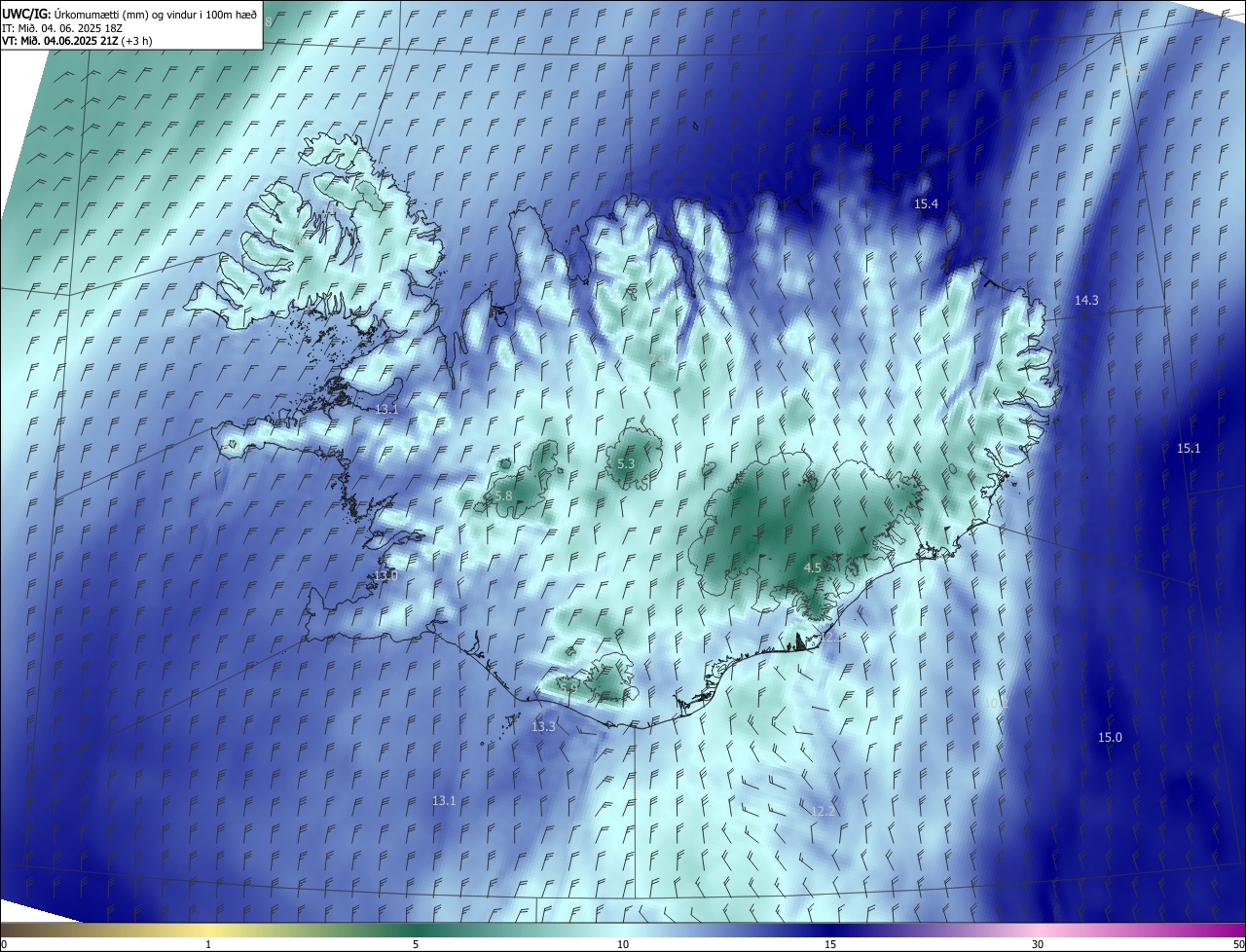This screenshot has width=1246, height=952.
Task: Click the color scale tick labeled 30
Action: (x=1038, y=944)
